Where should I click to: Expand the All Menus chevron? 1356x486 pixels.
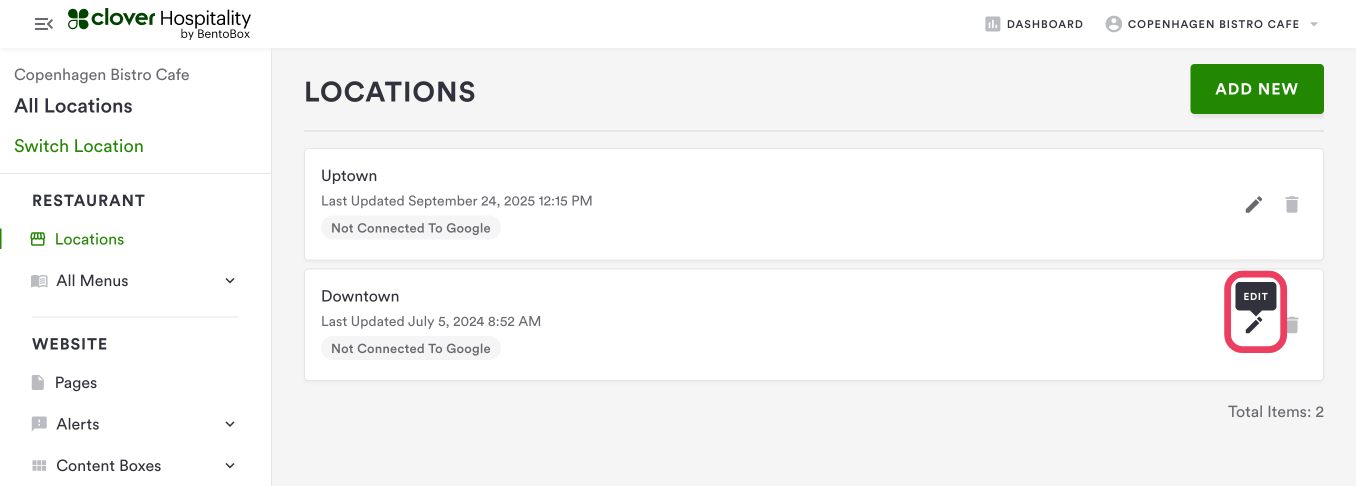230,281
